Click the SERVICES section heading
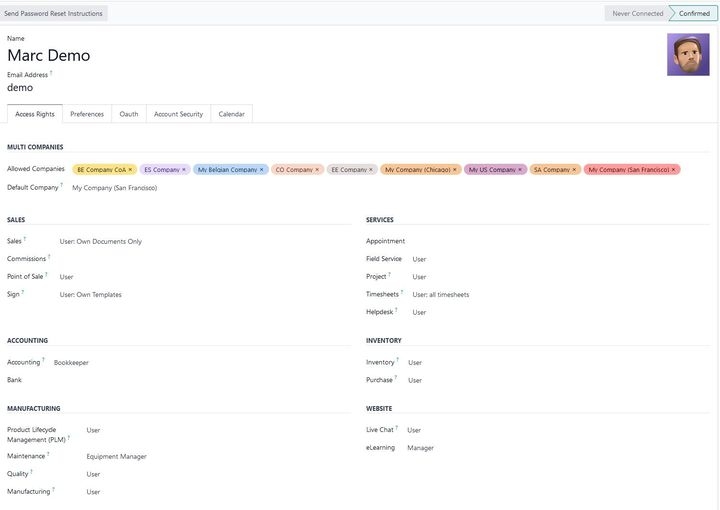This screenshot has height=510, width=720. 380,220
